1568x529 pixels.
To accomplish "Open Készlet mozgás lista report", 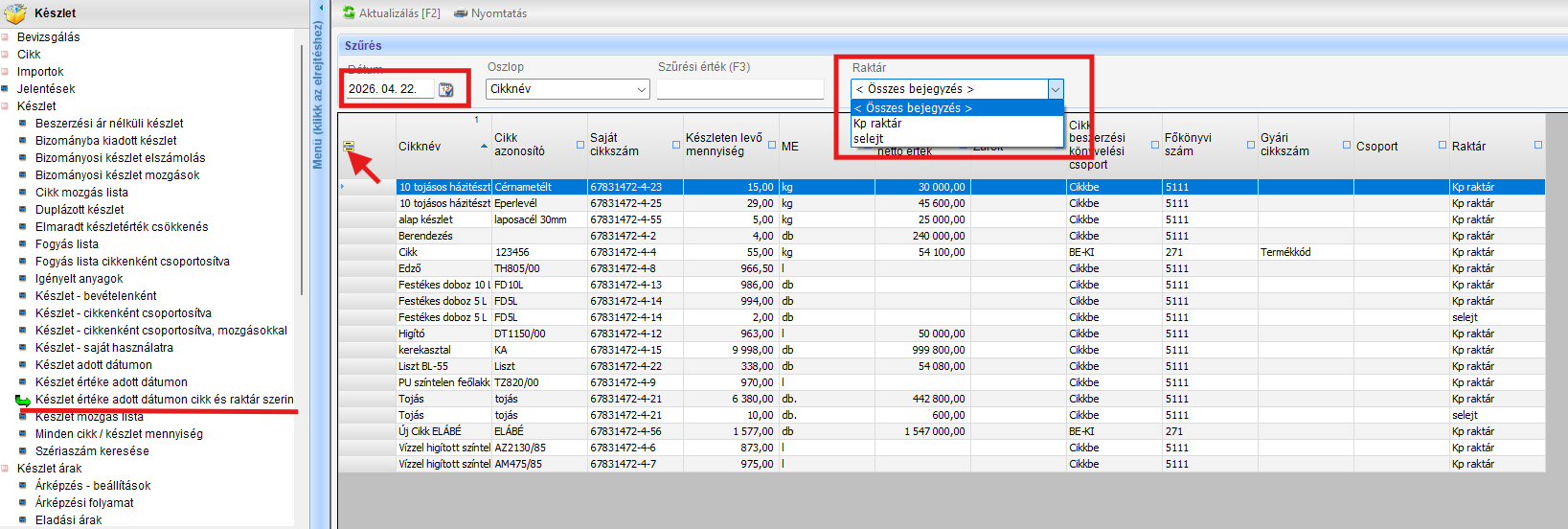I will pos(89,417).
